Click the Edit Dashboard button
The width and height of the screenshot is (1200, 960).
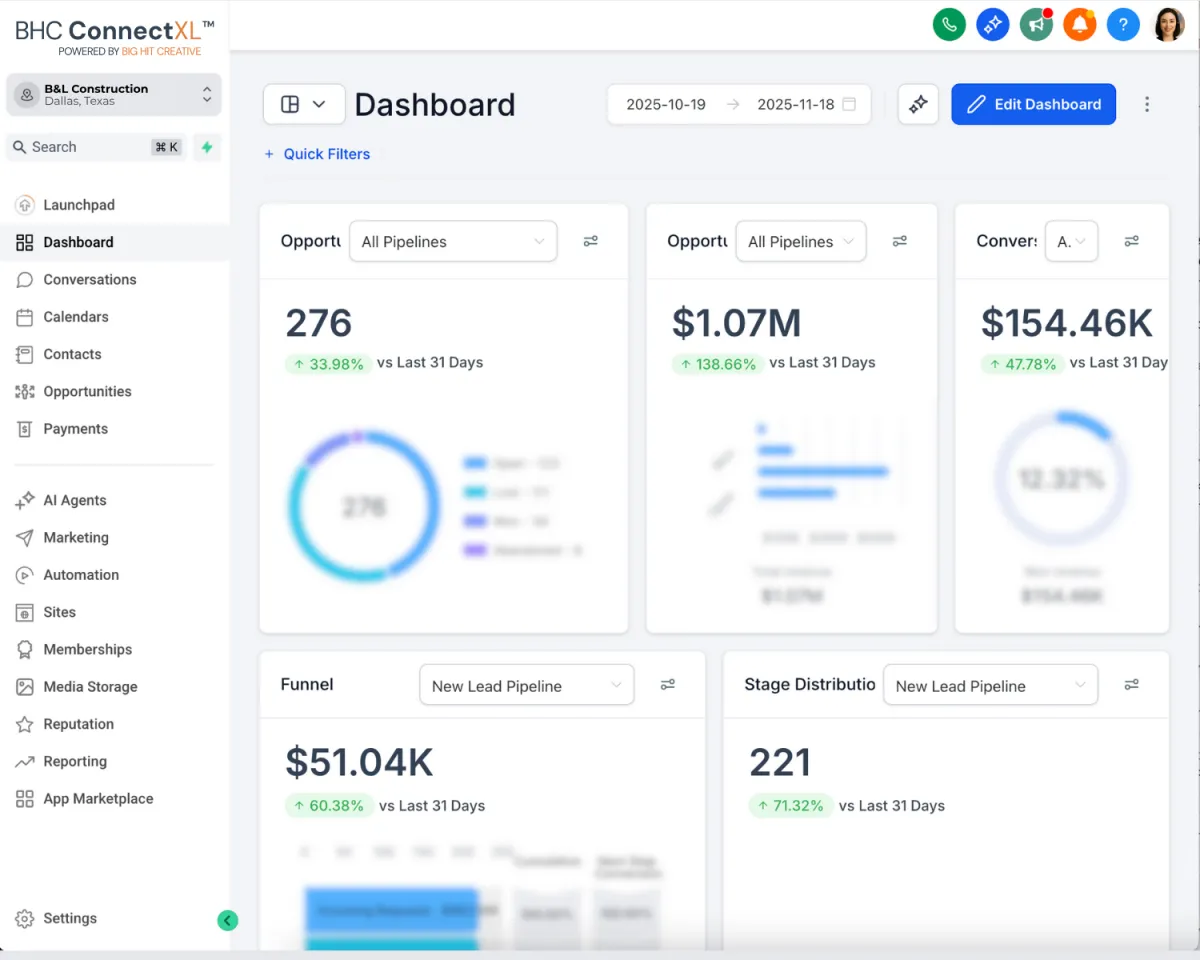(1033, 104)
